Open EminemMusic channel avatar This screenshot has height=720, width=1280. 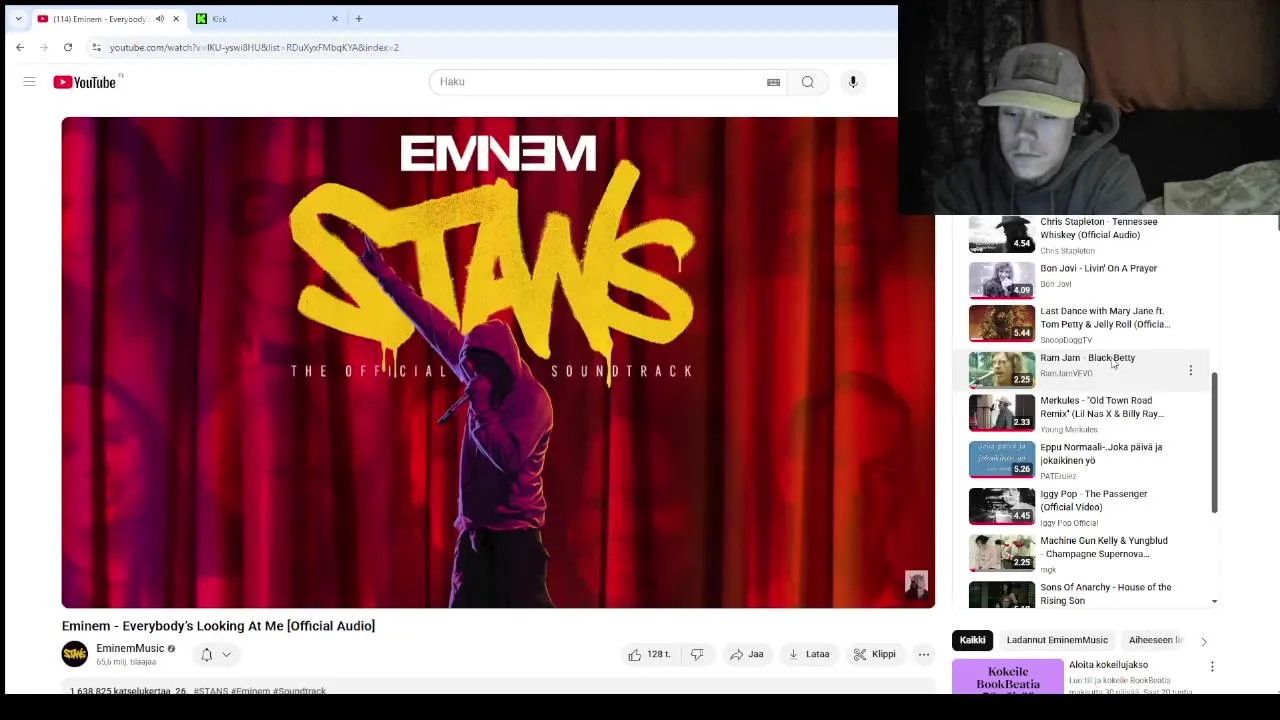coord(75,654)
